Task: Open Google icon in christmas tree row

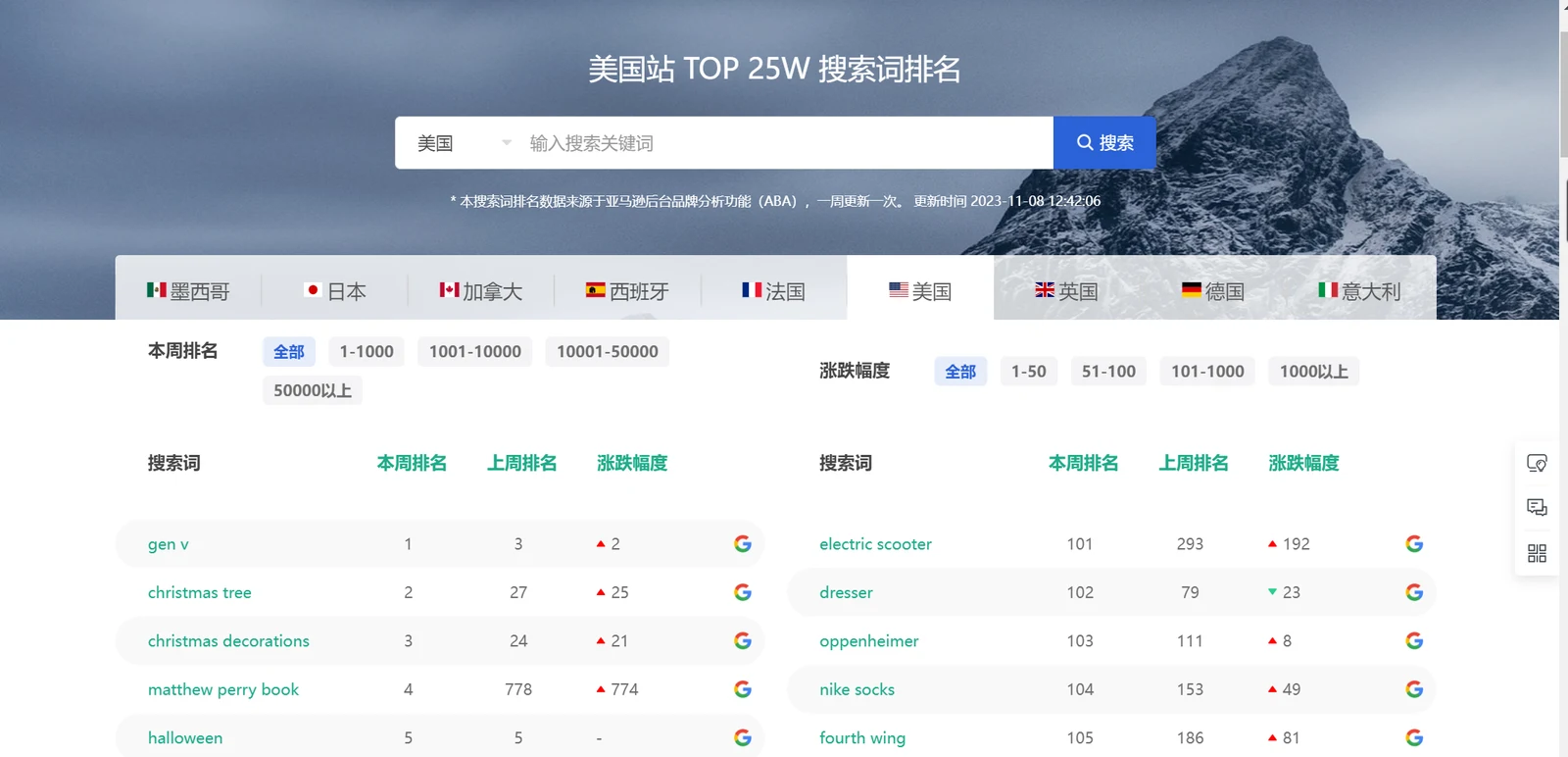Action: 743,592
